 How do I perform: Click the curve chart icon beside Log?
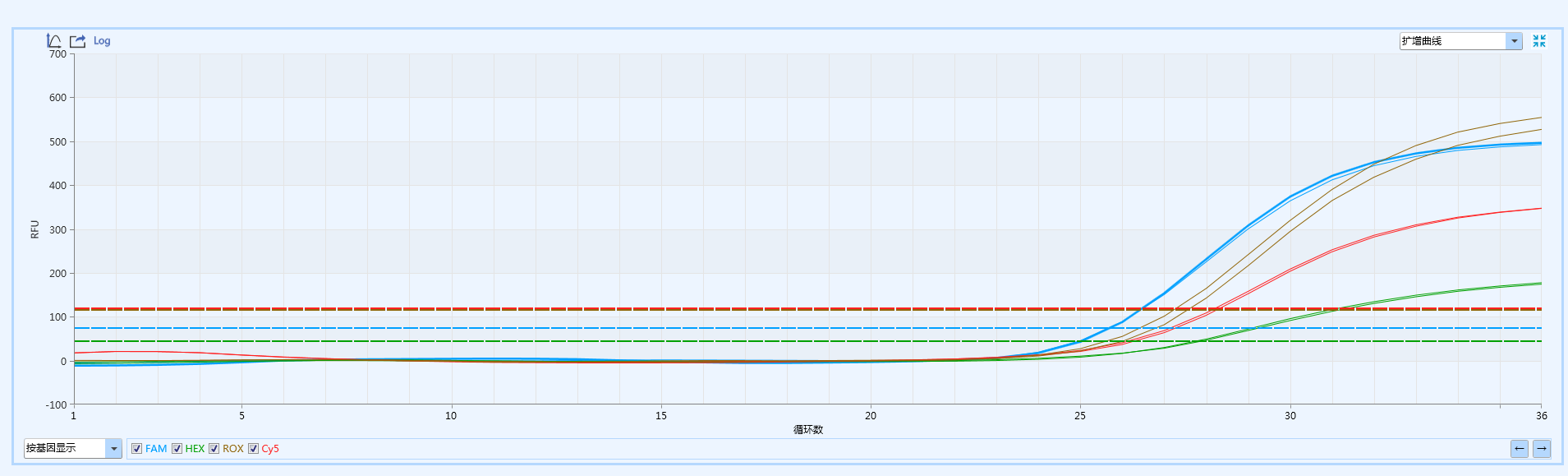[54, 40]
